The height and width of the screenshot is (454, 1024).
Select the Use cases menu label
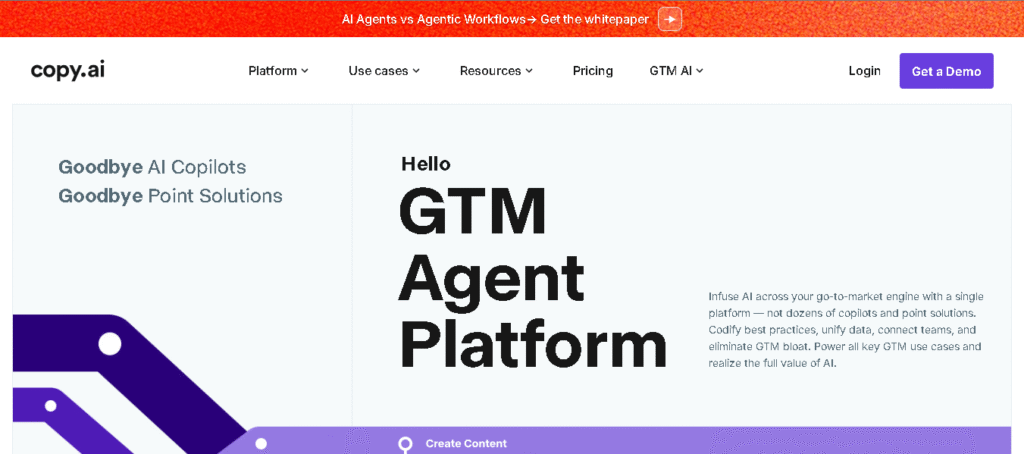pyautogui.click(x=378, y=71)
